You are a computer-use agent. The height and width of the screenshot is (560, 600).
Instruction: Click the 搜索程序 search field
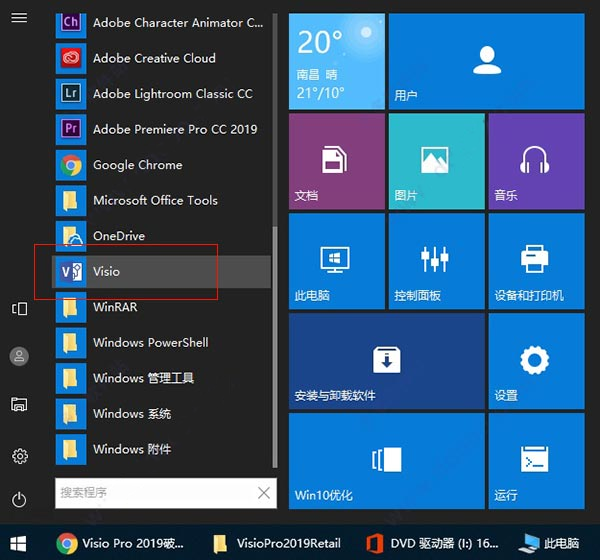[157, 493]
